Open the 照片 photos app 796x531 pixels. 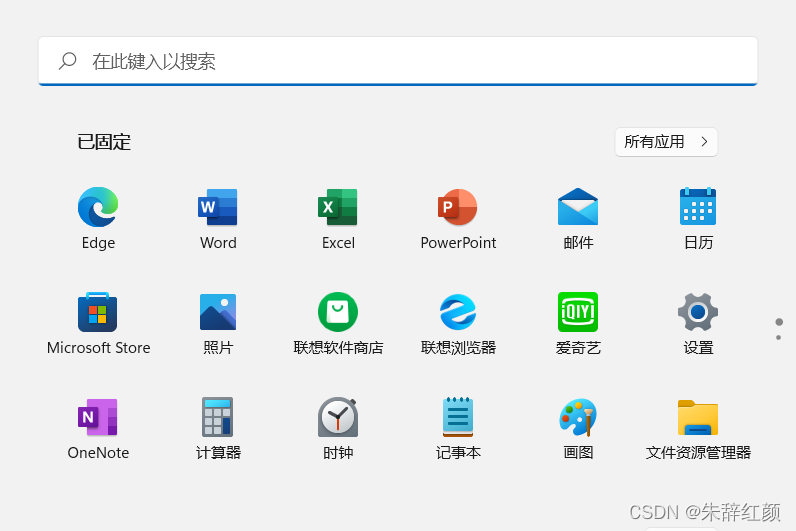tap(218, 312)
